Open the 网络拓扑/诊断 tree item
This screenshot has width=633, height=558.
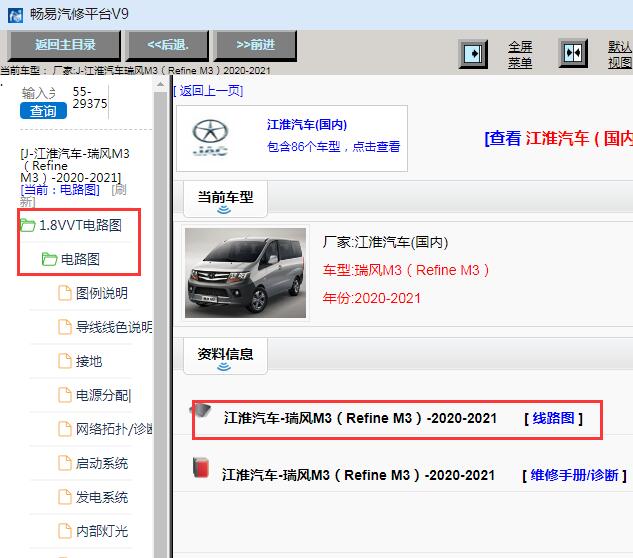click(x=114, y=429)
